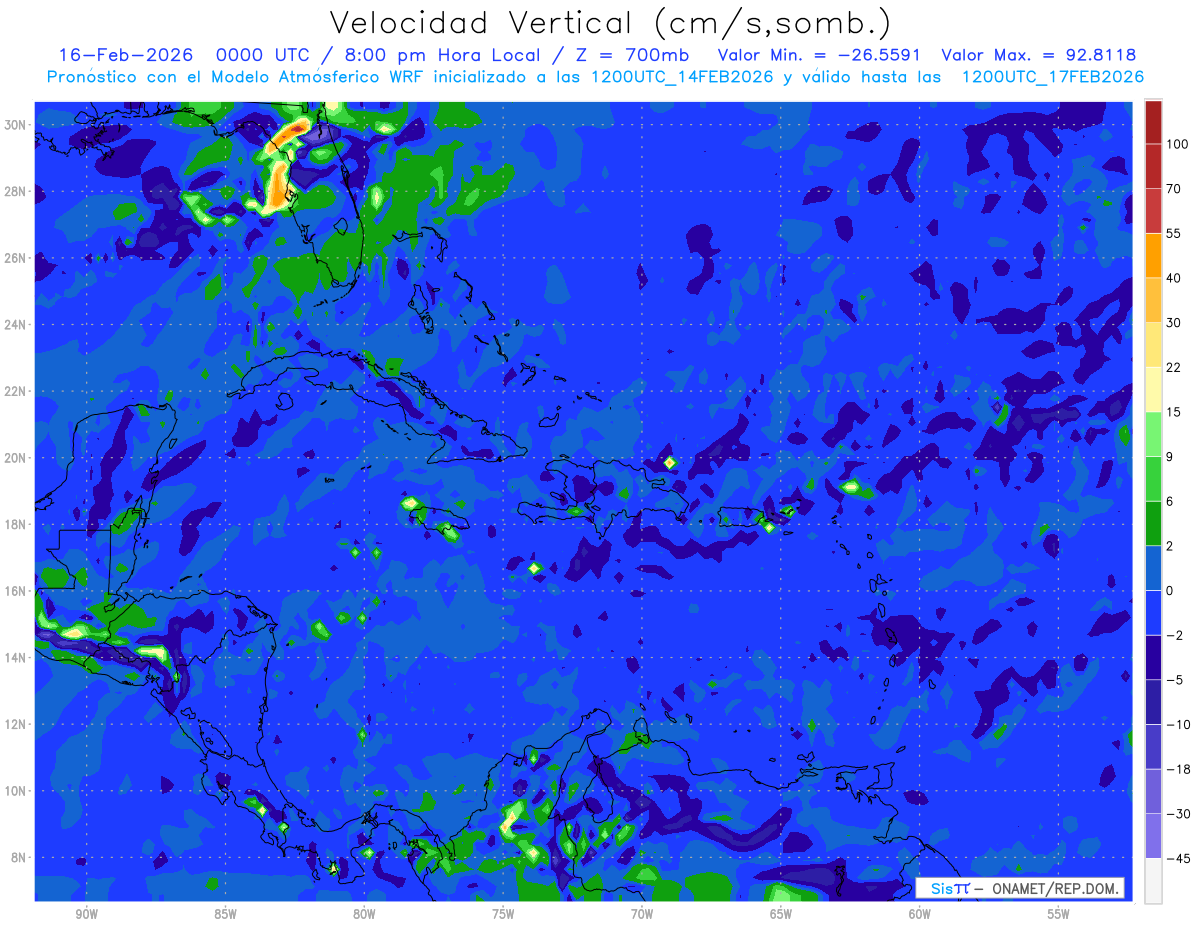Click the "14N" latitude label
Image resolution: width=1200 pixels, height=927 pixels.
tap(16, 657)
